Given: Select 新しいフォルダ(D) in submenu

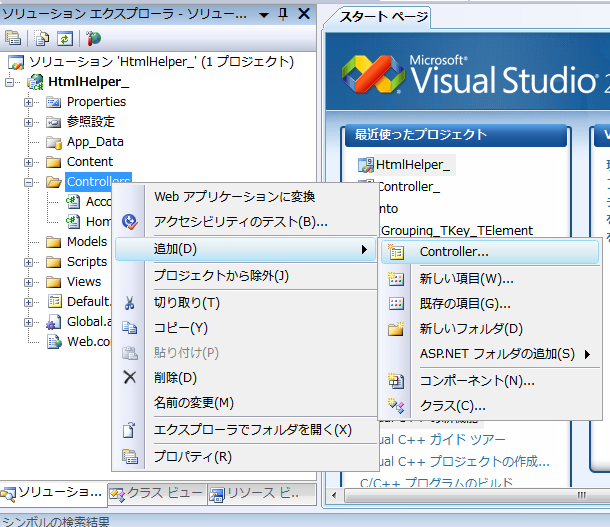Looking at the screenshot, I should 490,329.
